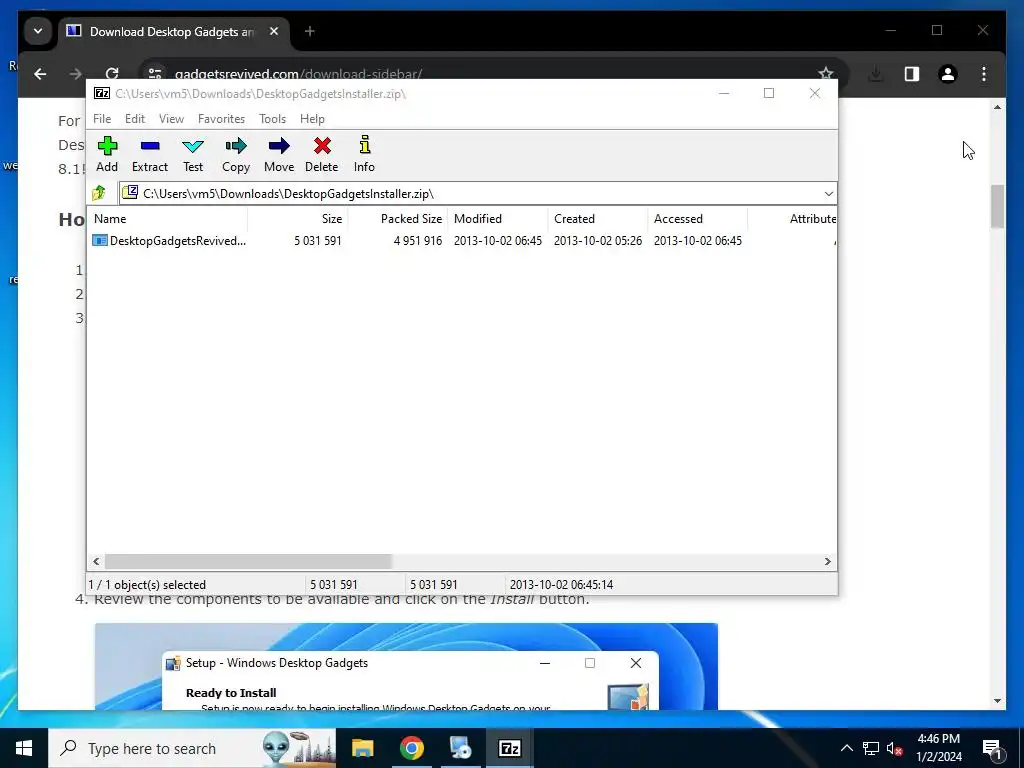
Task: Click Chrome's forward navigation arrow
Action: [76, 74]
